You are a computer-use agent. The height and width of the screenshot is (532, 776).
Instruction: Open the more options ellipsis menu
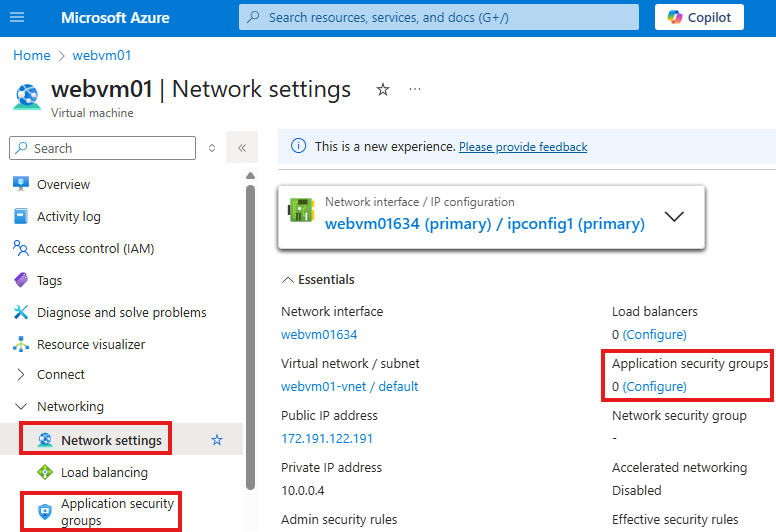[415, 90]
